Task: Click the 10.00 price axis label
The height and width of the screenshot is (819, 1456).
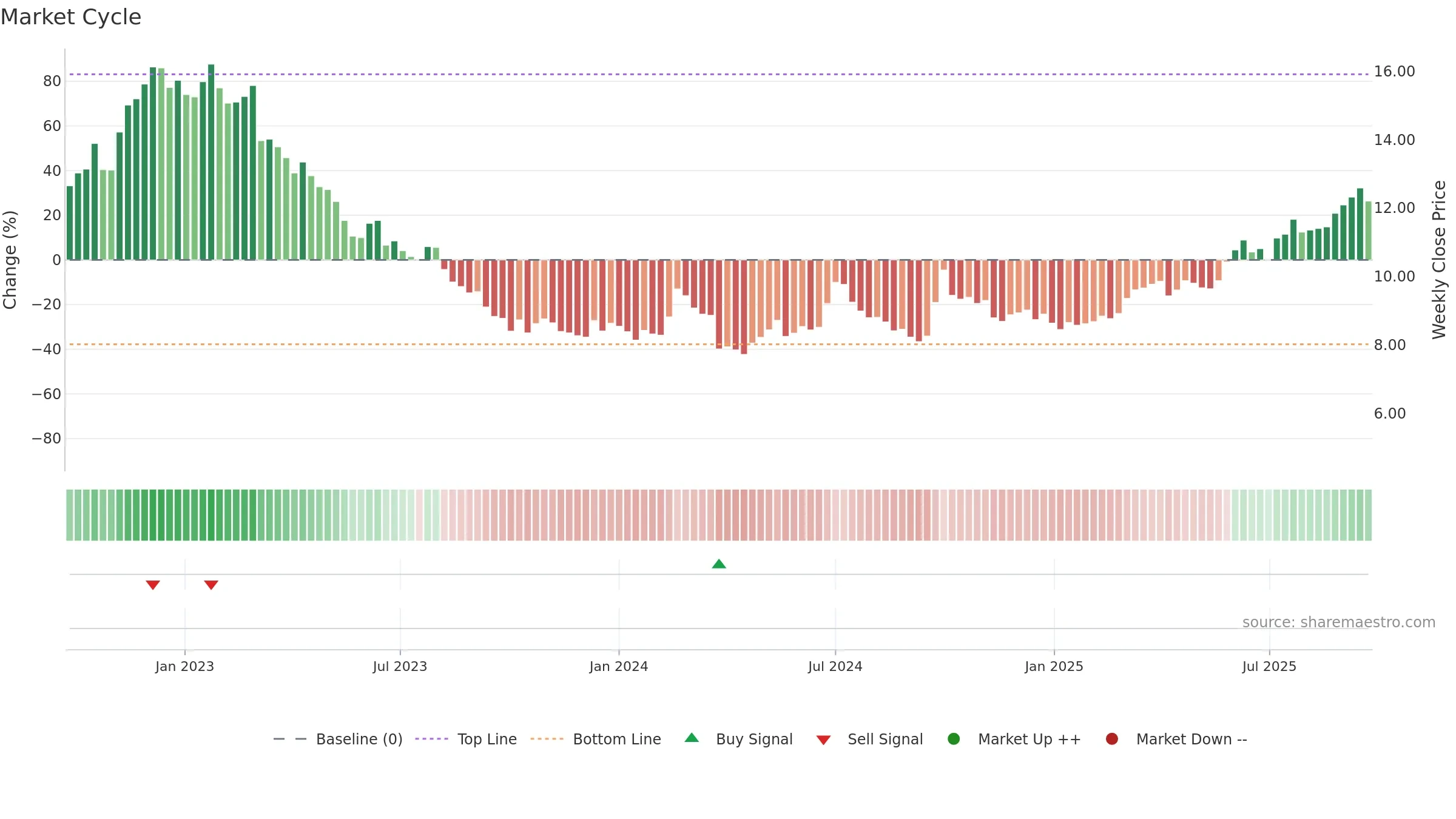Action: pyautogui.click(x=1394, y=277)
